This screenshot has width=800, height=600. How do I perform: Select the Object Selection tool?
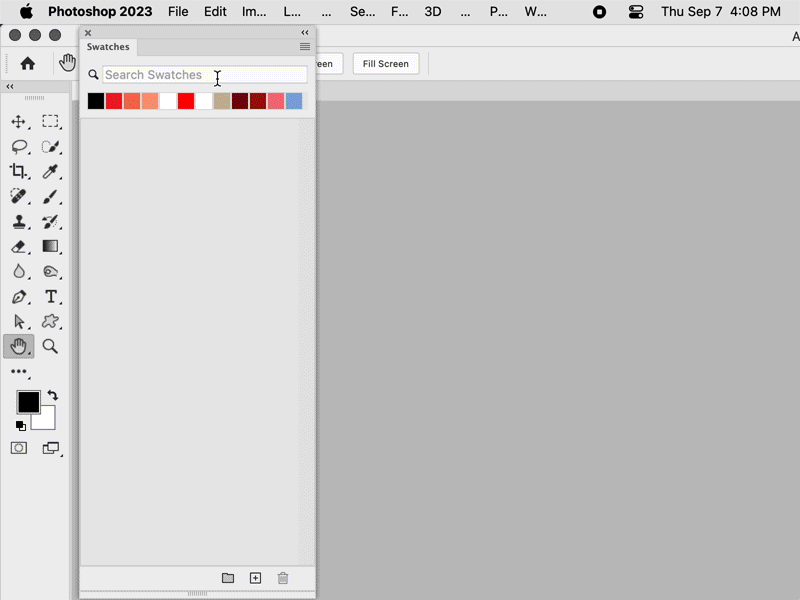pos(50,146)
